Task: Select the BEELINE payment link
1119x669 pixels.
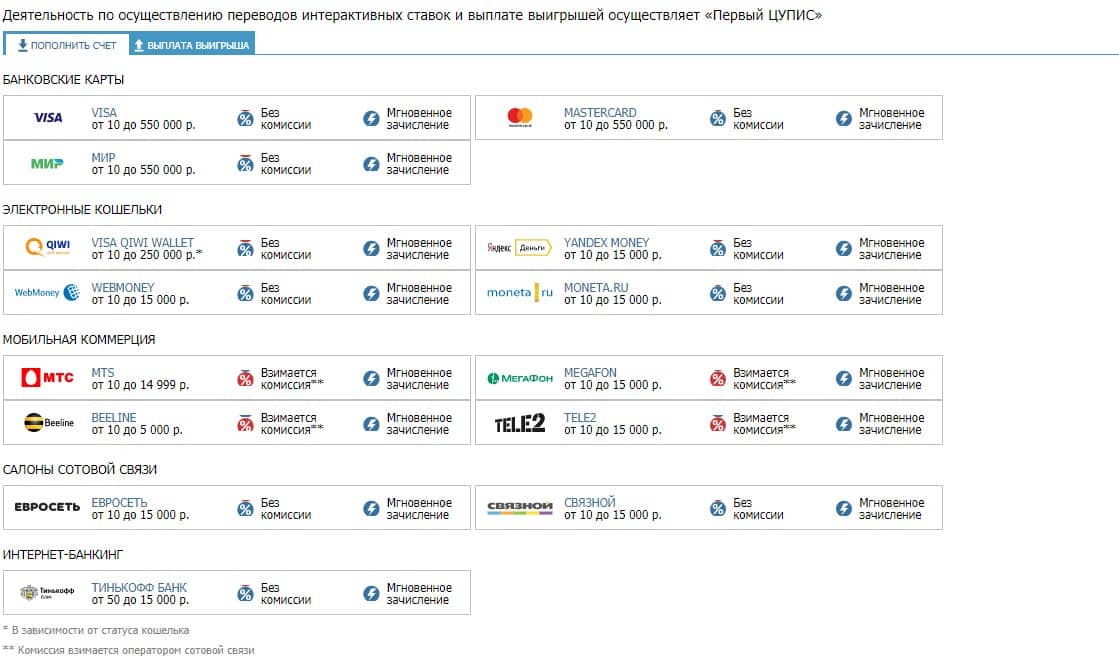Action: coord(113,417)
